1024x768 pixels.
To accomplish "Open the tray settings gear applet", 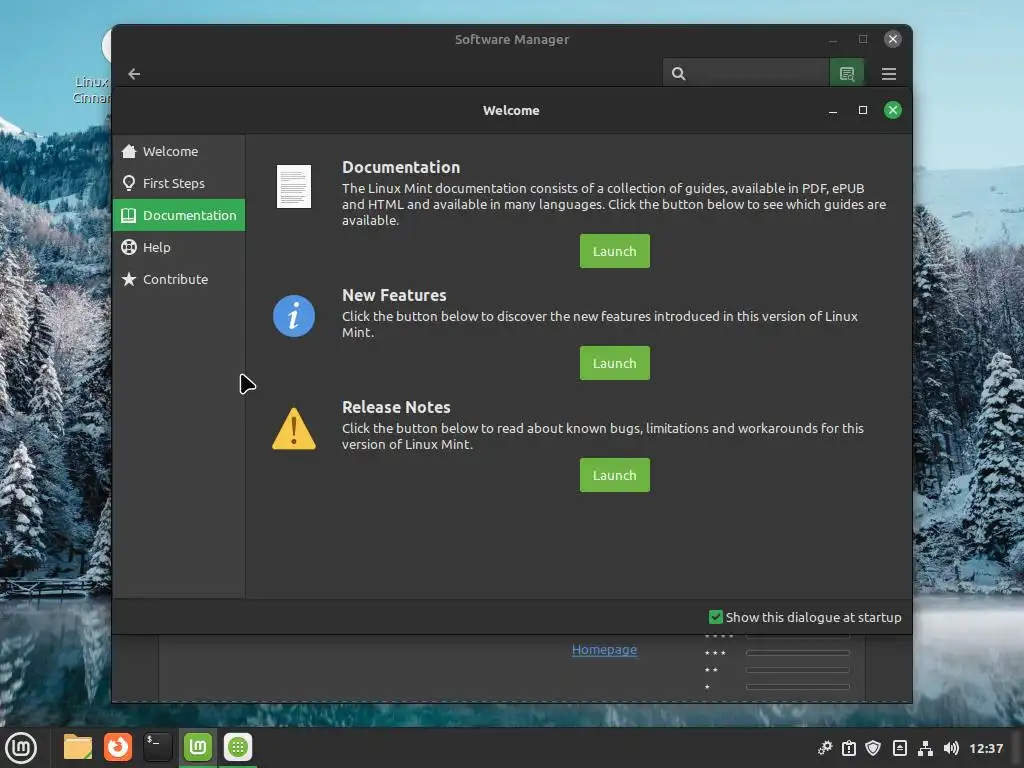I will pyautogui.click(x=825, y=748).
